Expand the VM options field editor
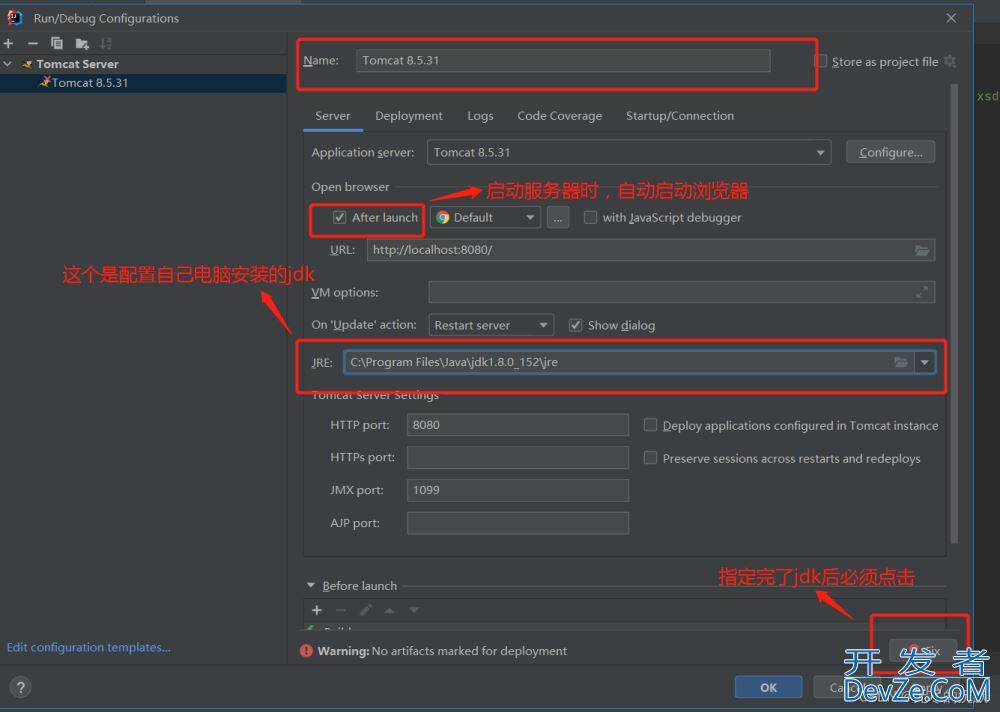The image size is (1000, 712). tap(922, 292)
